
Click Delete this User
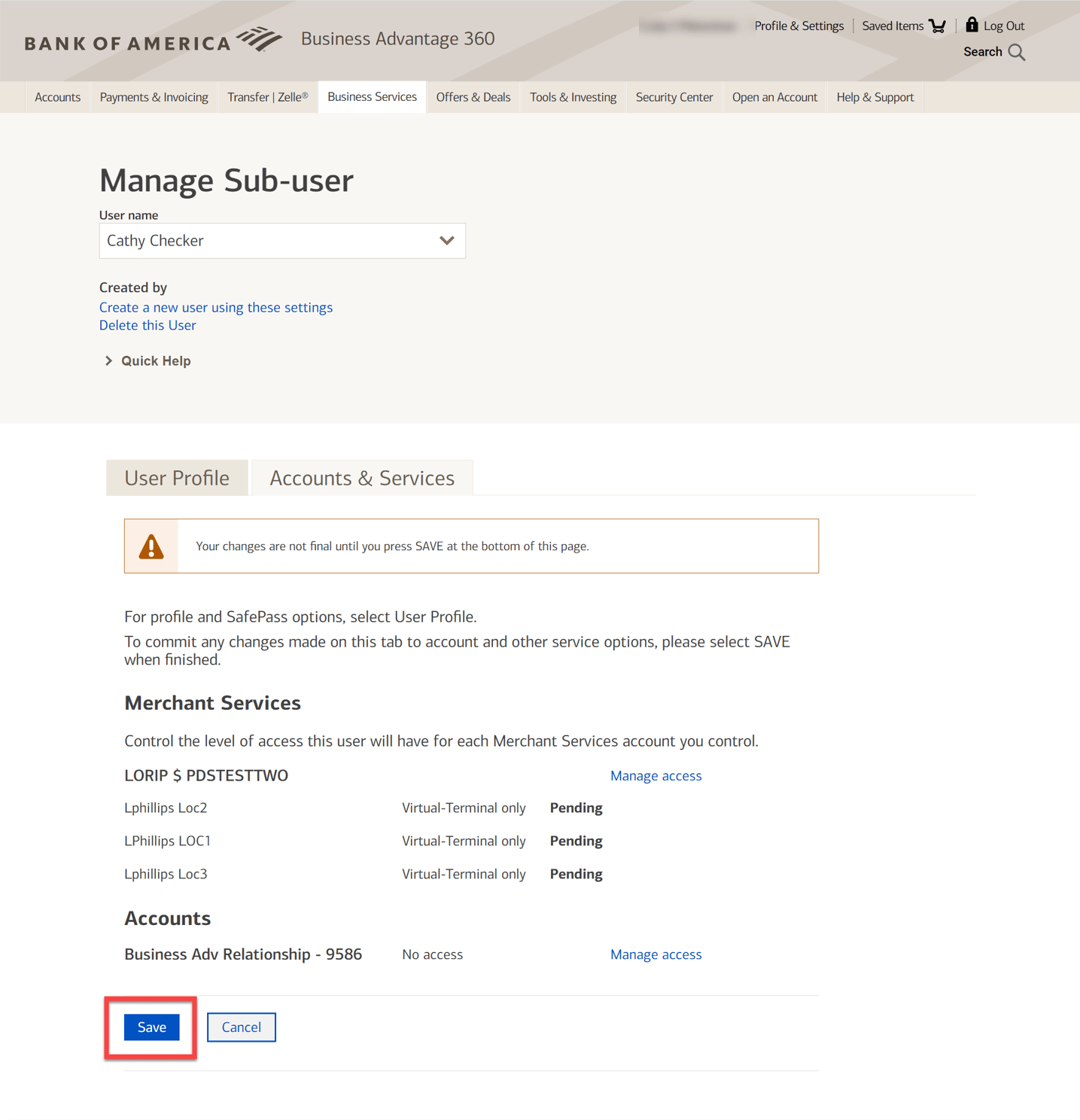coord(148,324)
